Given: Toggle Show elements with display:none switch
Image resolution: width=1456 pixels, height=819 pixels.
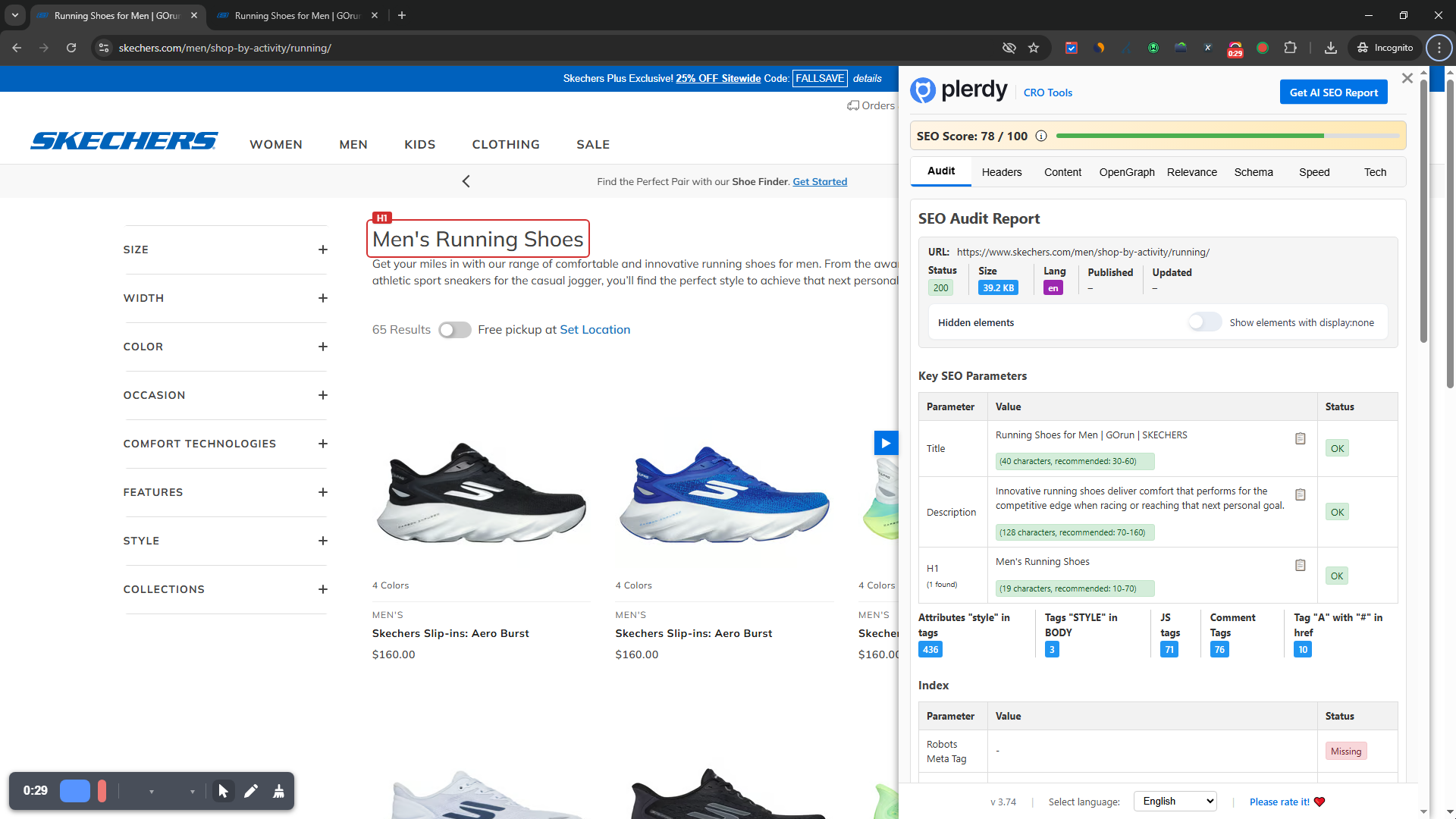Looking at the screenshot, I should [1204, 322].
